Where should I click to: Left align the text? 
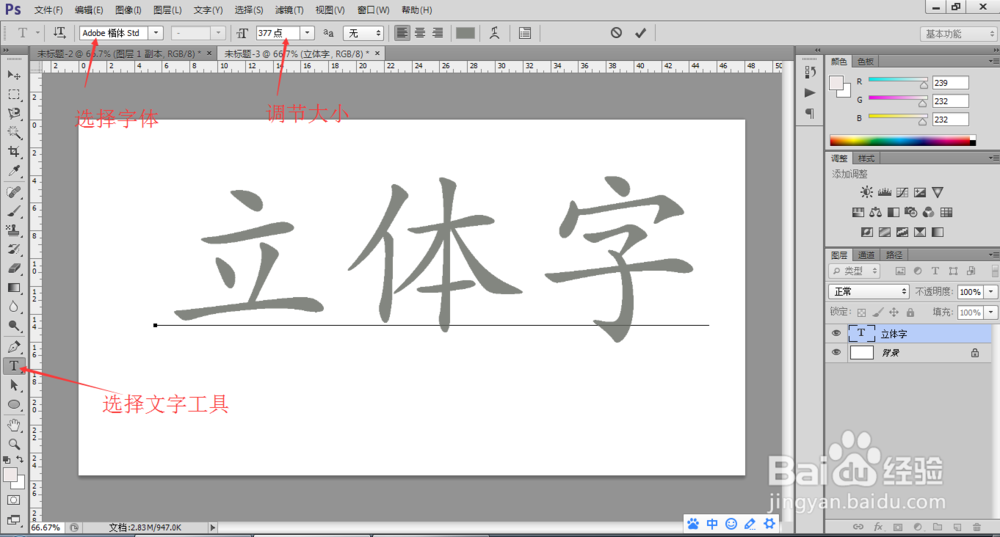pos(402,33)
